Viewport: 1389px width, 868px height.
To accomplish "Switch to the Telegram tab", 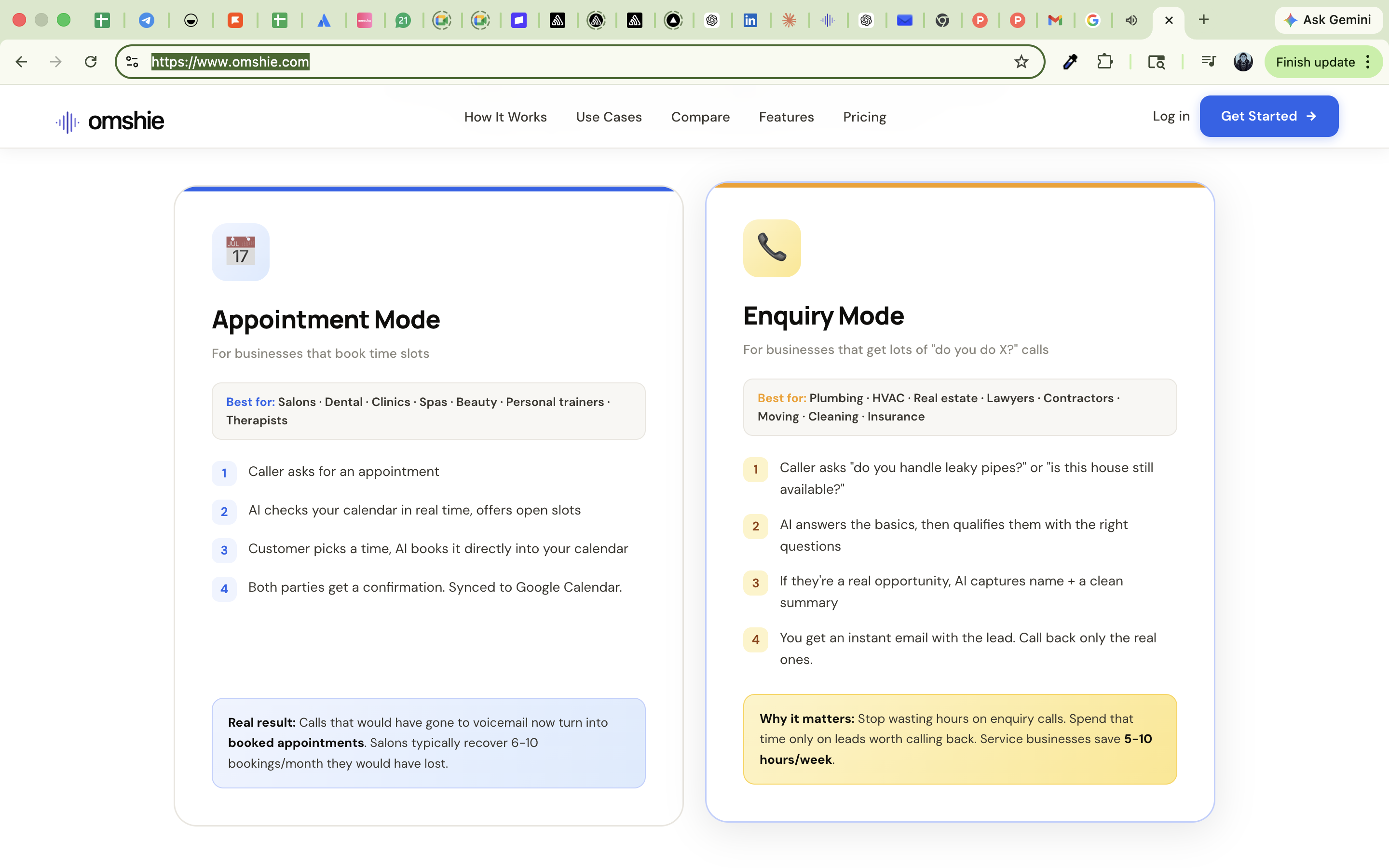I will 146,20.
